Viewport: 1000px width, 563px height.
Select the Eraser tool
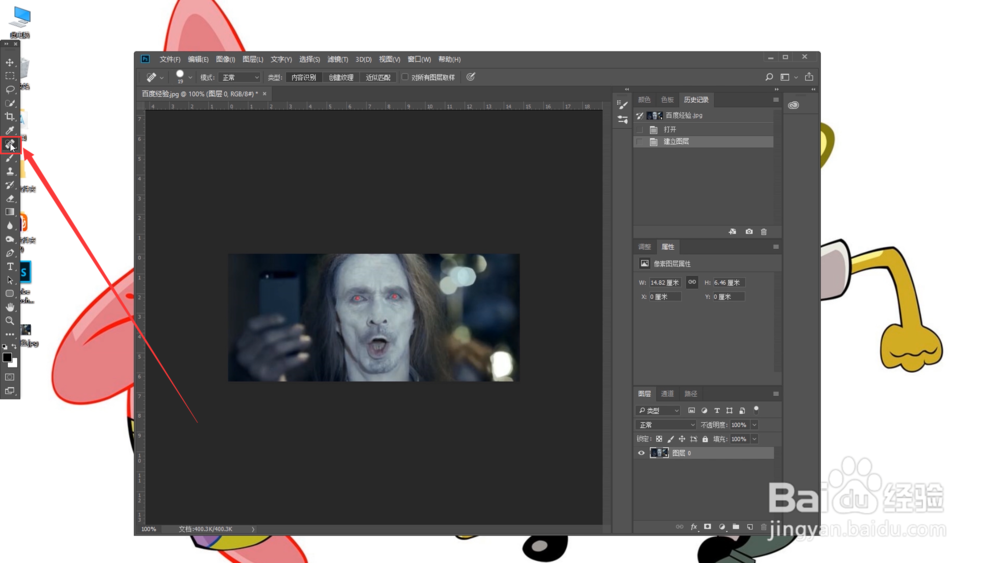(10, 198)
